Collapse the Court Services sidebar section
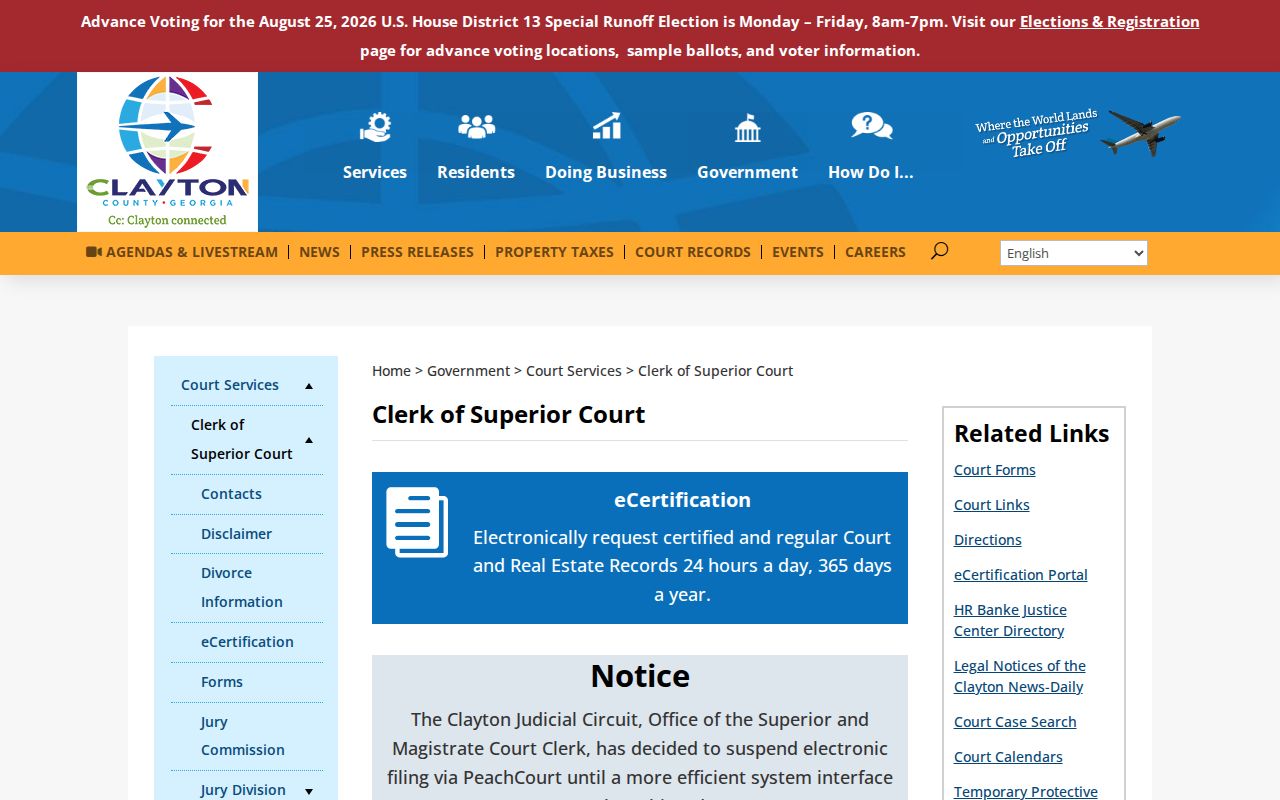Image resolution: width=1280 pixels, height=800 pixels. coord(309,386)
